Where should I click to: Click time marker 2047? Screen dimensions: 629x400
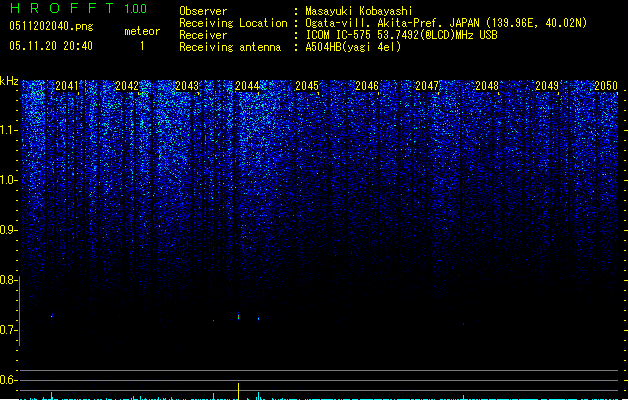(427, 86)
